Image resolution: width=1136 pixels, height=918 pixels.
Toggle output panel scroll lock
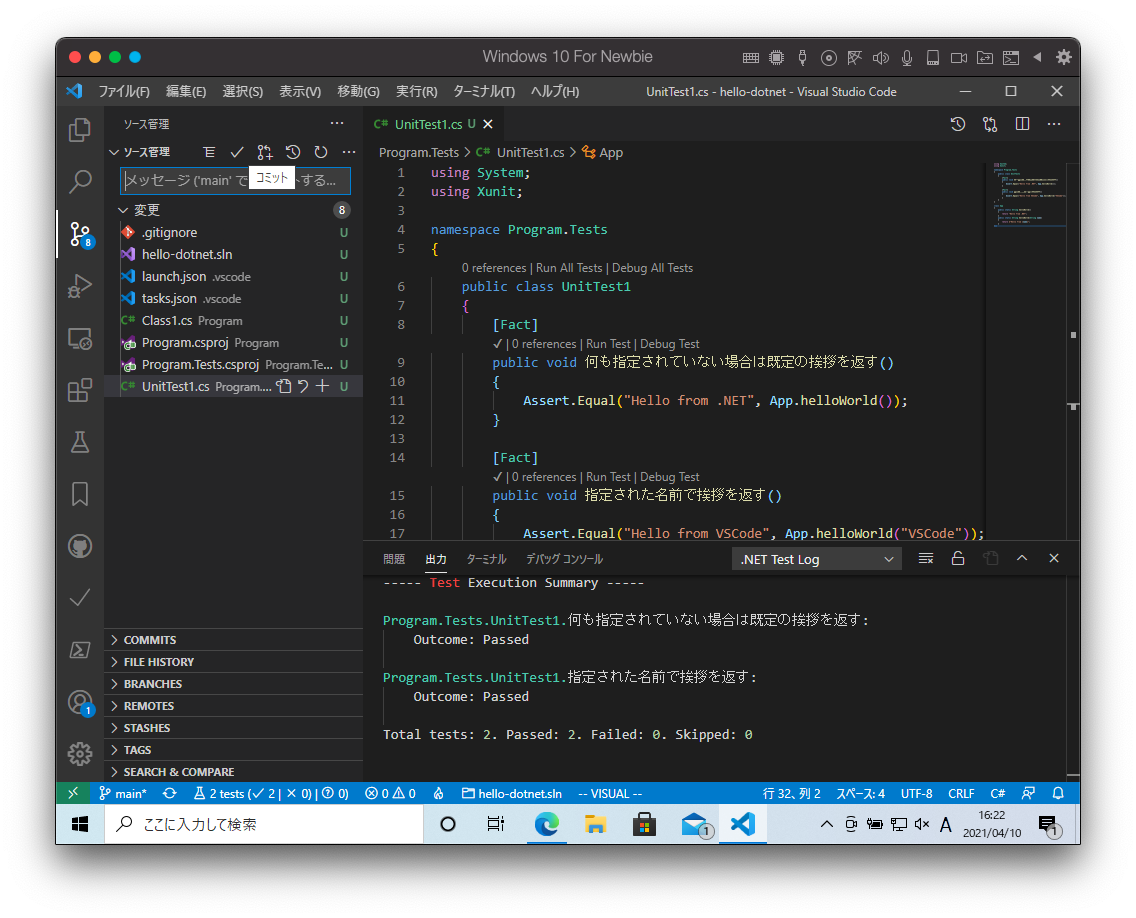[x=958, y=559]
